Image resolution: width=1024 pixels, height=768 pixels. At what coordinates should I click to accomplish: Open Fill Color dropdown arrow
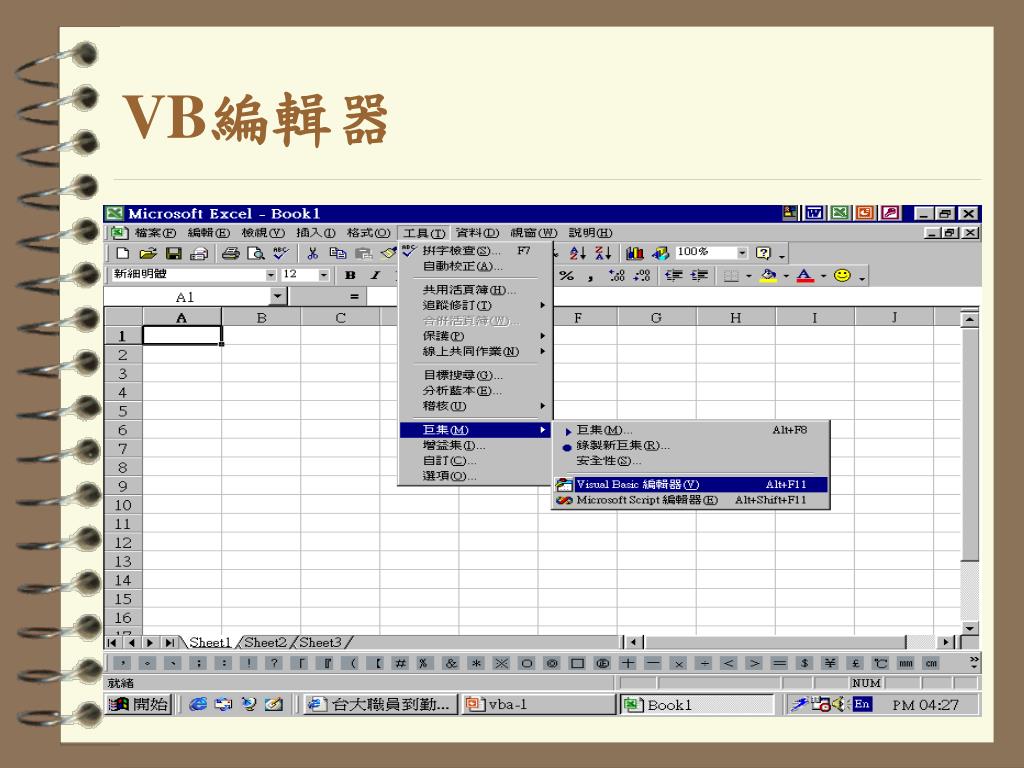786,276
